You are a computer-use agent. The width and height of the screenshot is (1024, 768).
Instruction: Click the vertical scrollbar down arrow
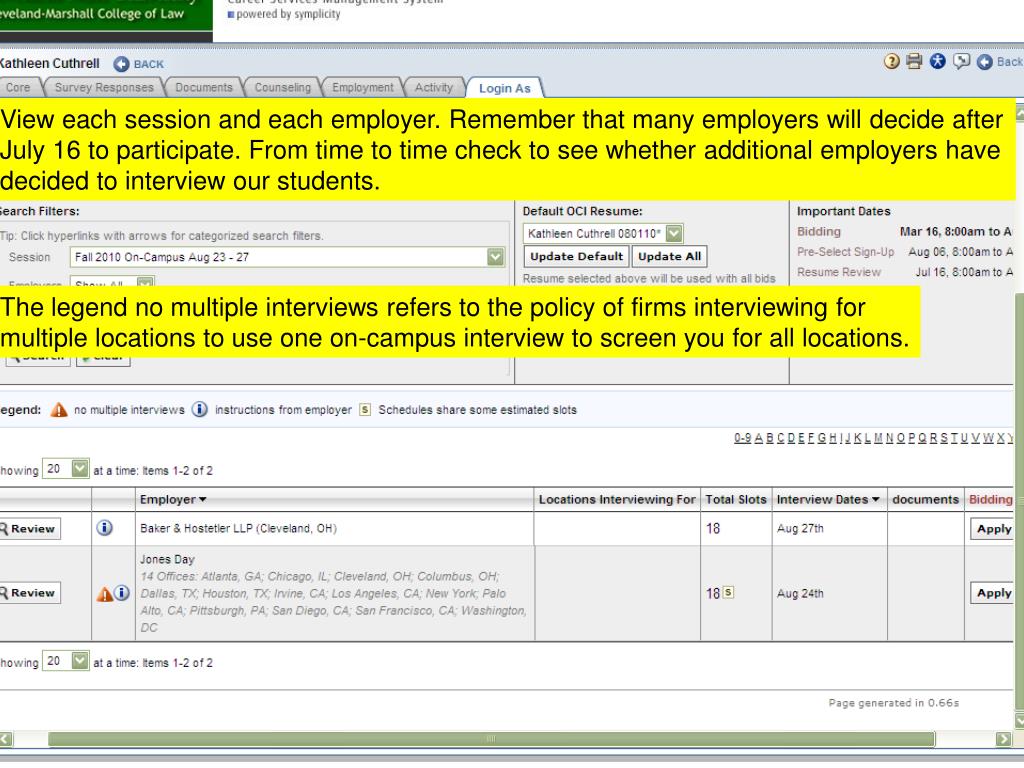pyautogui.click(x=1019, y=720)
